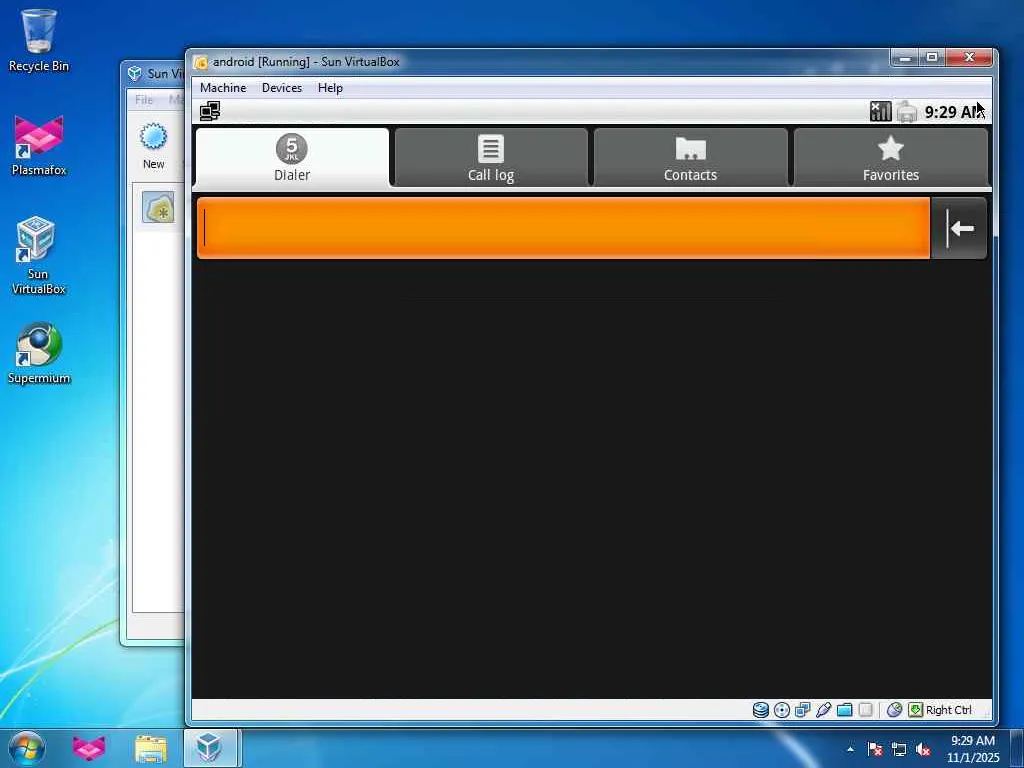This screenshot has height=768, width=1024.
Task: Click the greyed-out virtualization indicator icon
Action: (865, 710)
